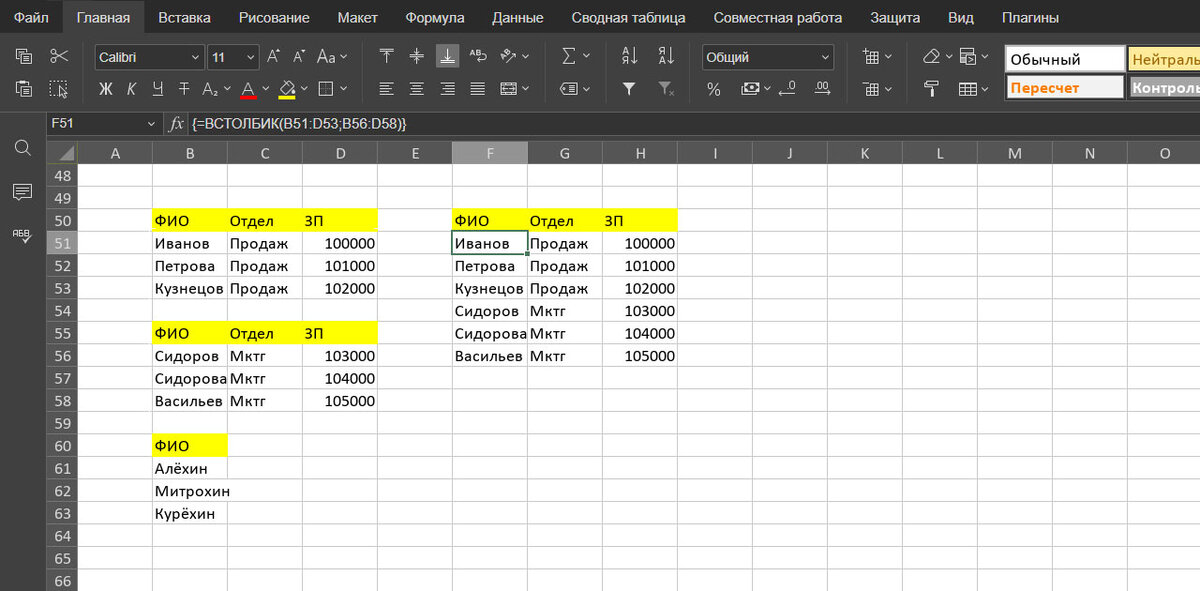Click the Paste icon
1200x591 pixels.
click(24, 89)
